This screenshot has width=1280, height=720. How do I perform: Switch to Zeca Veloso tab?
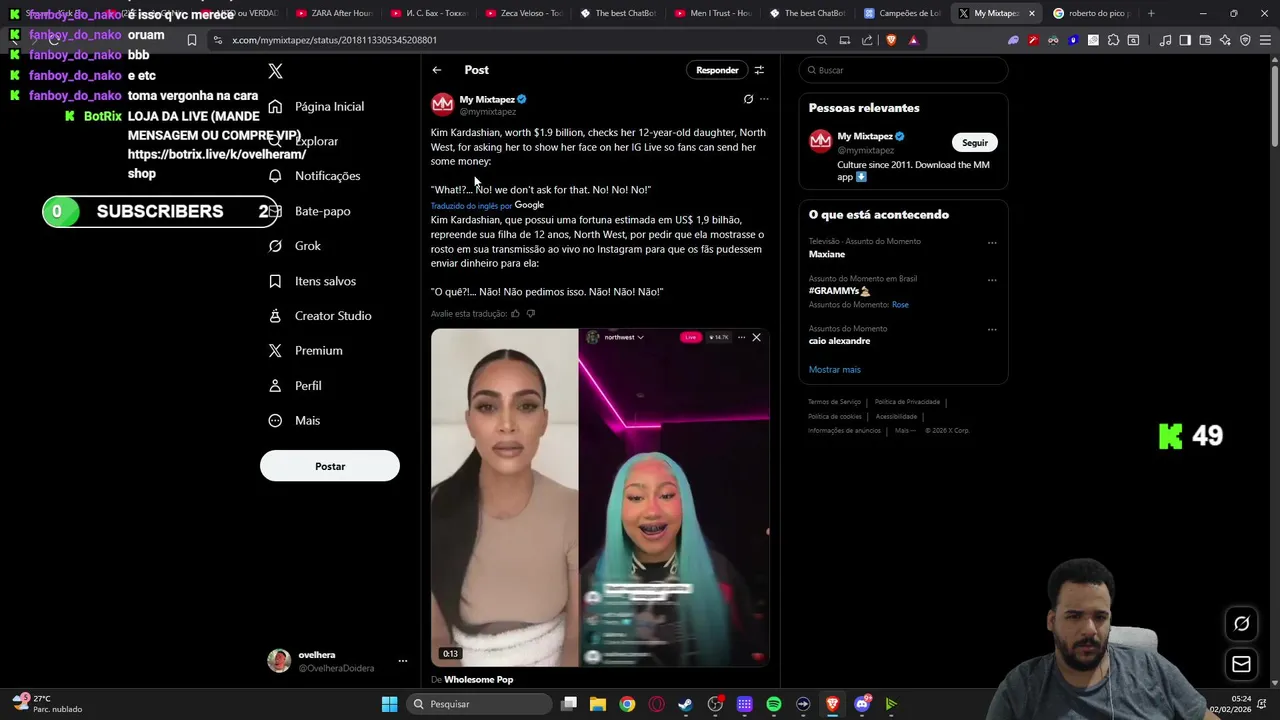pyautogui.click(x=523, y=13)
